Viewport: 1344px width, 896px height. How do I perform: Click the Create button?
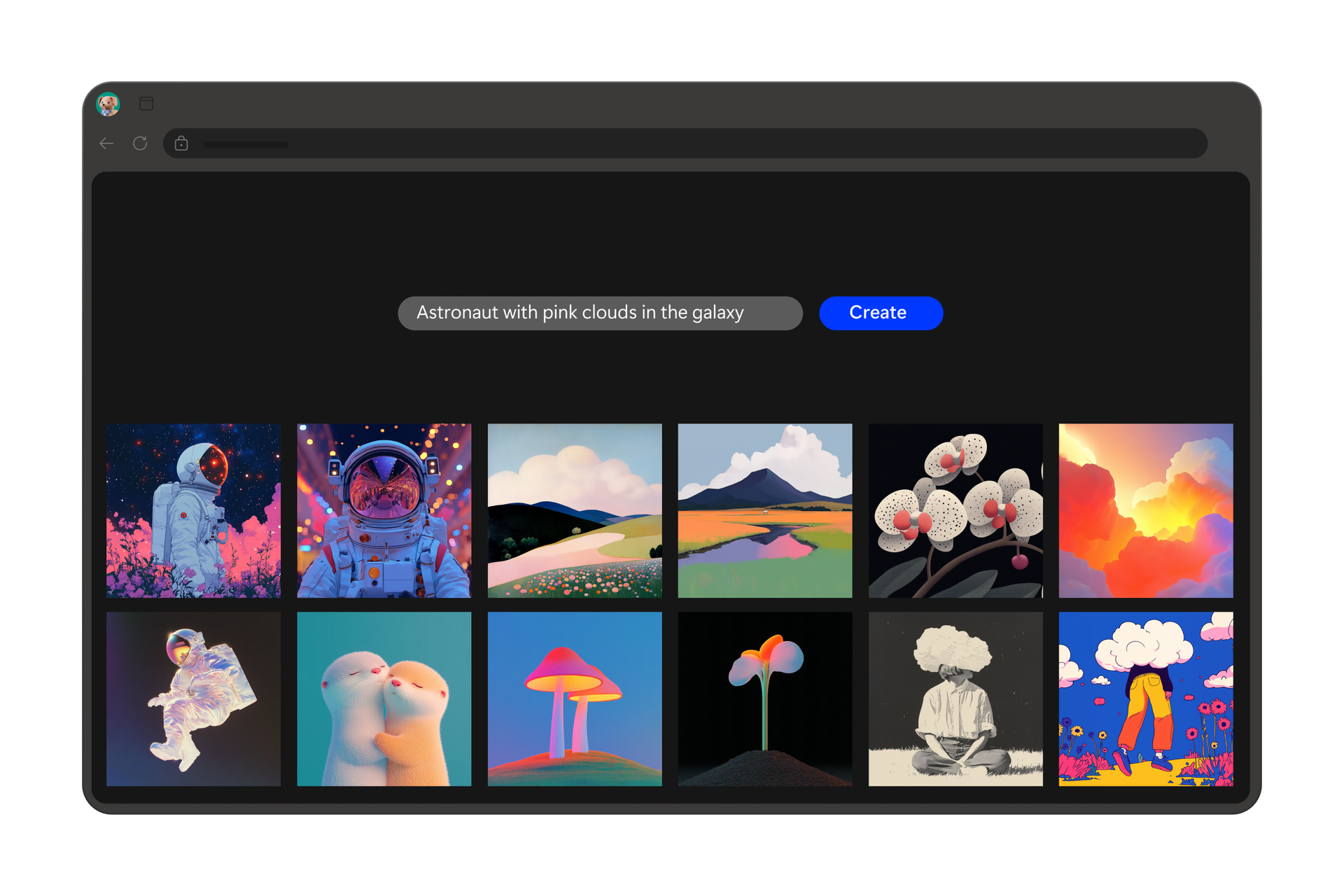[x=881, y=313]
